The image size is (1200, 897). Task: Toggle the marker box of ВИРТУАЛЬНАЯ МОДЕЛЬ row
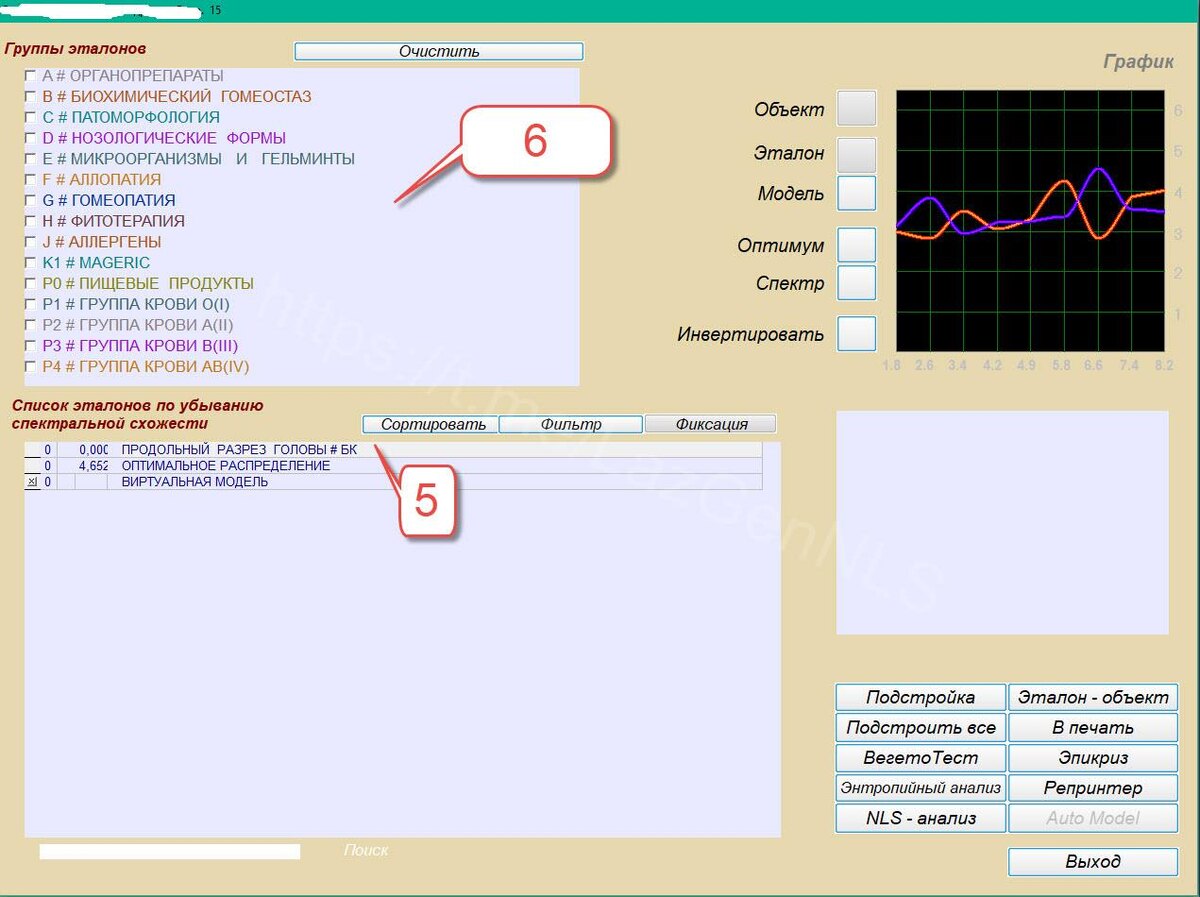tap(32, 482)
